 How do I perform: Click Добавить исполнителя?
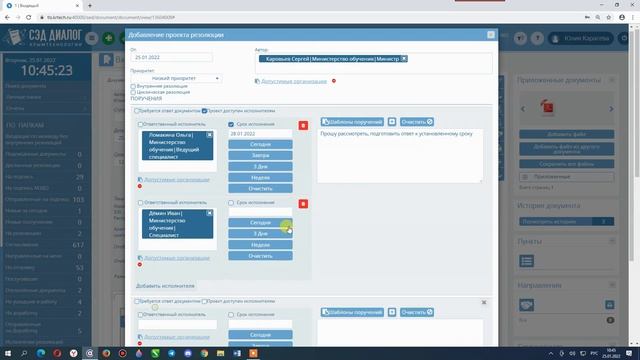point(165,286)
